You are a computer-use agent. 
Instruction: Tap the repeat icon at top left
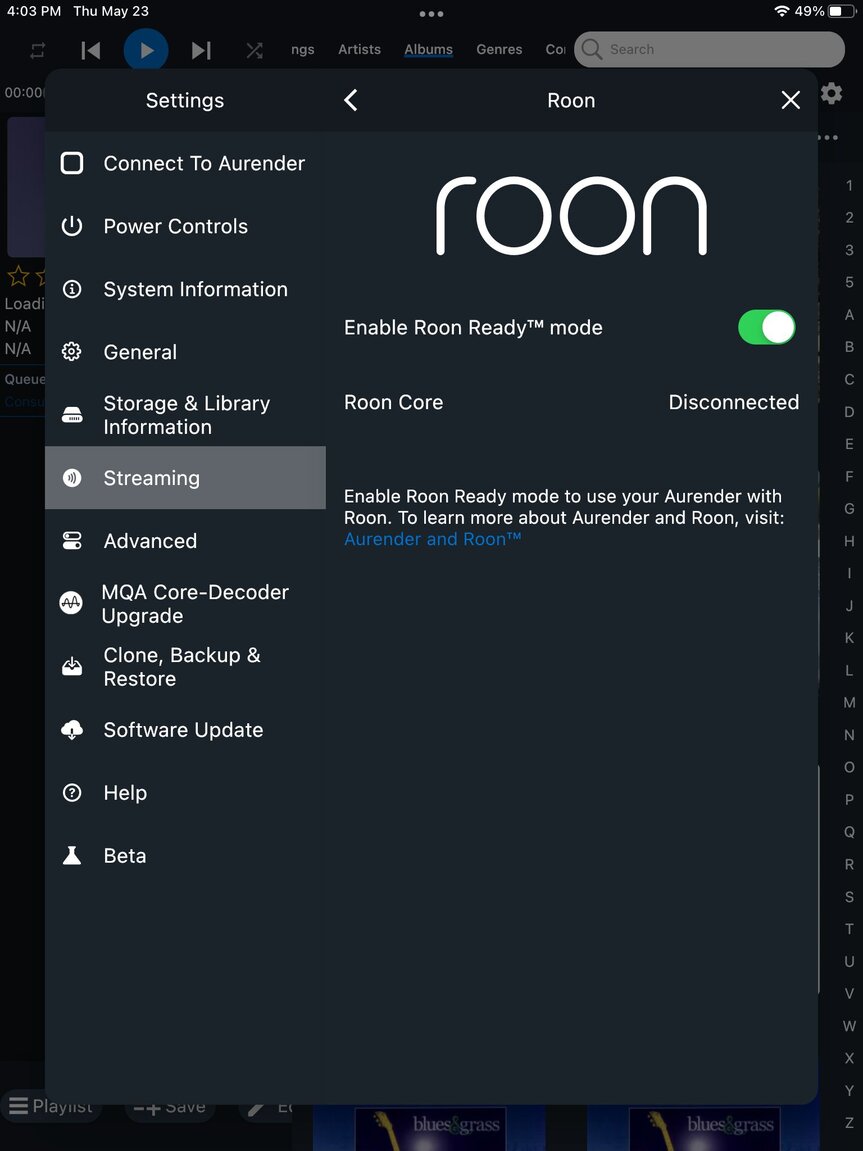pos(38,49)
